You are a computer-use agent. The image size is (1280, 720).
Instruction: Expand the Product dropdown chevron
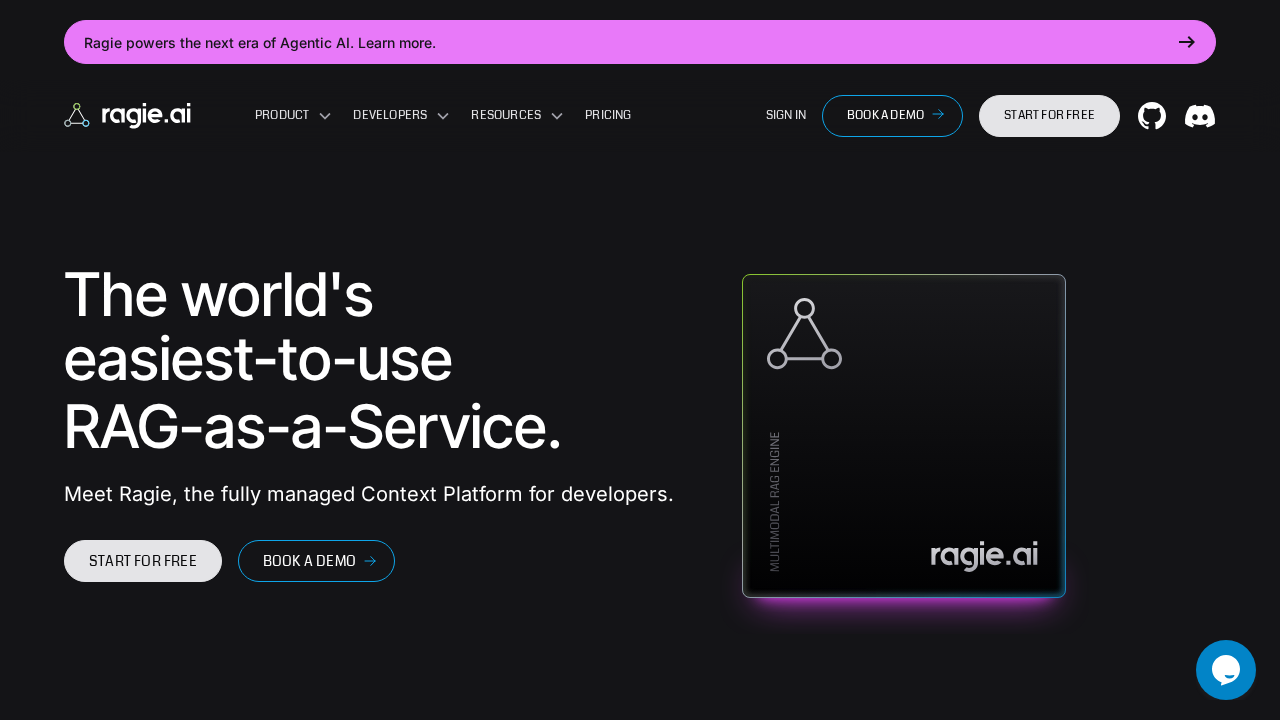pyautogui.click(x=325, y=115)
